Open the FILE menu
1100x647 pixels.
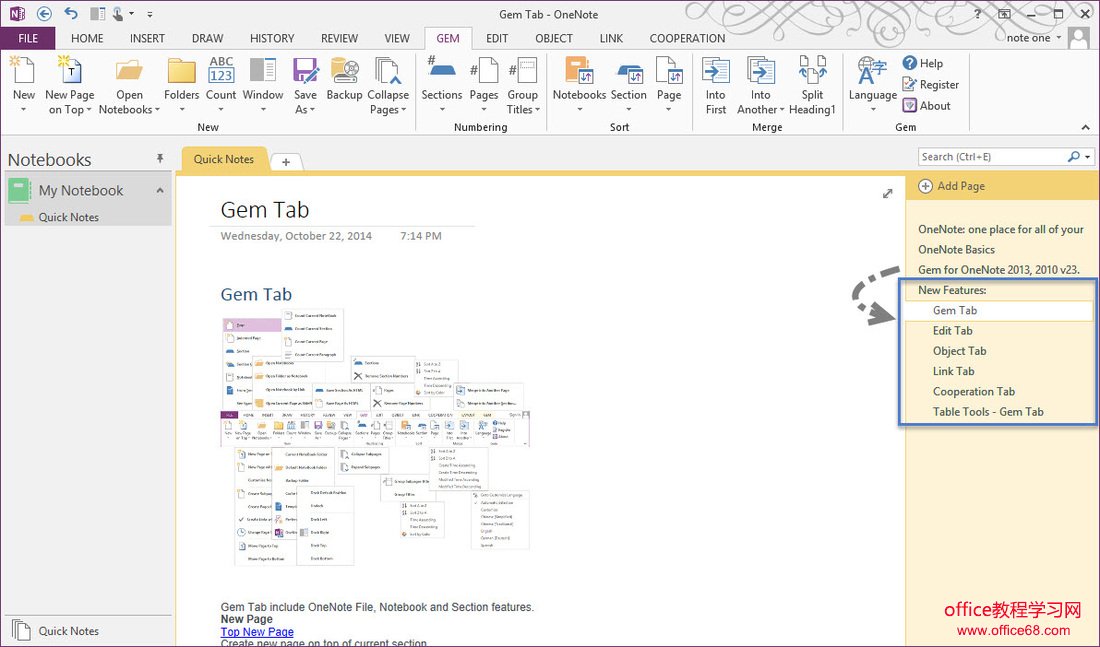pyautogui.click(x=28, y=38)
